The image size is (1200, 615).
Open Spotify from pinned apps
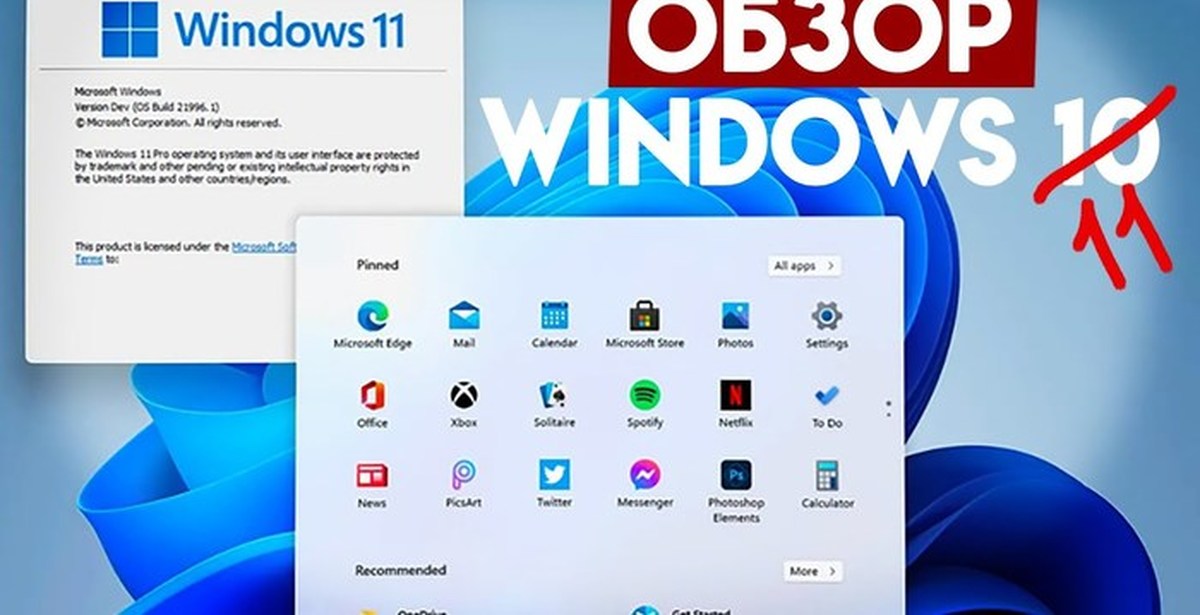point(645,396)
